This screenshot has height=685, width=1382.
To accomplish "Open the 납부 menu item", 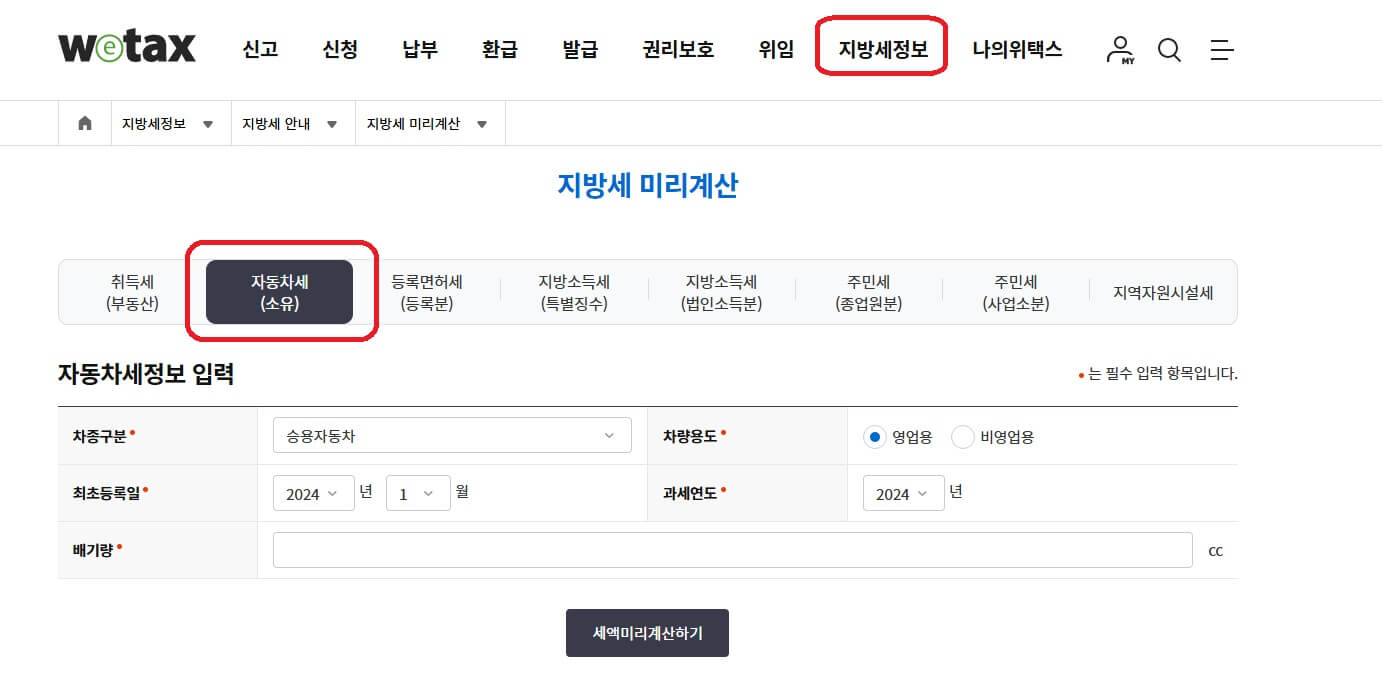I will 418,48.
